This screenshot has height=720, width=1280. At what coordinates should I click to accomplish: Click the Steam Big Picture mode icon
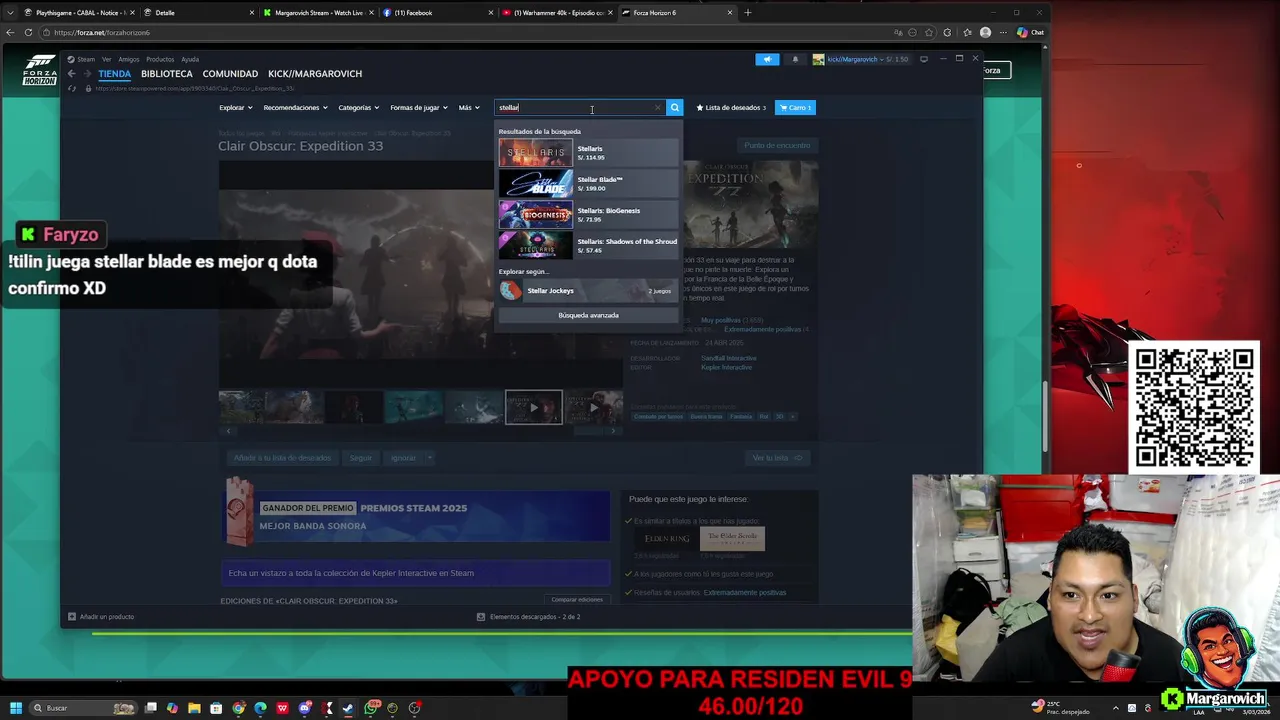(x=923, y=59)
